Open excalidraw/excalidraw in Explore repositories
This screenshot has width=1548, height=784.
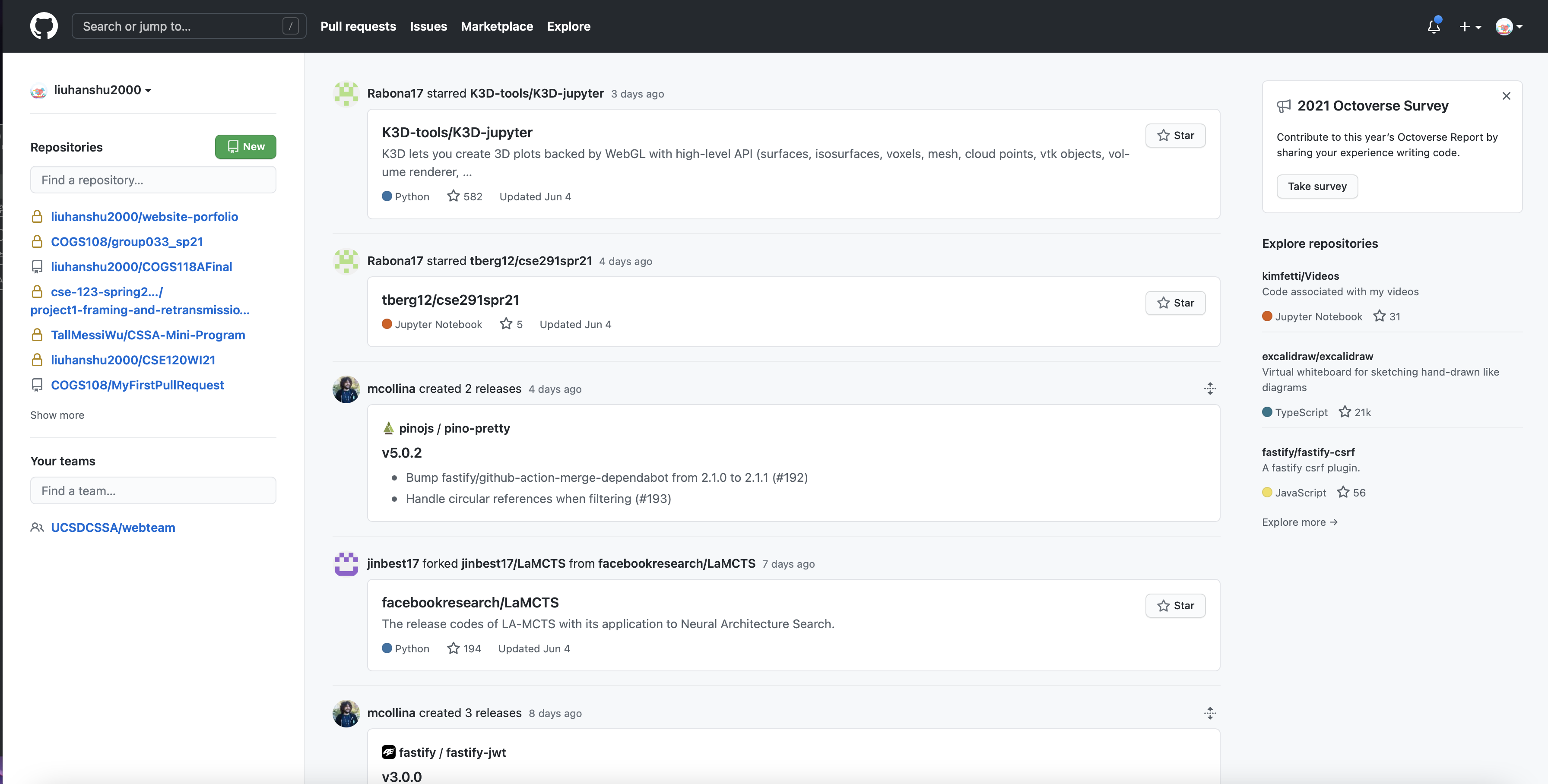click(1317, 356)
